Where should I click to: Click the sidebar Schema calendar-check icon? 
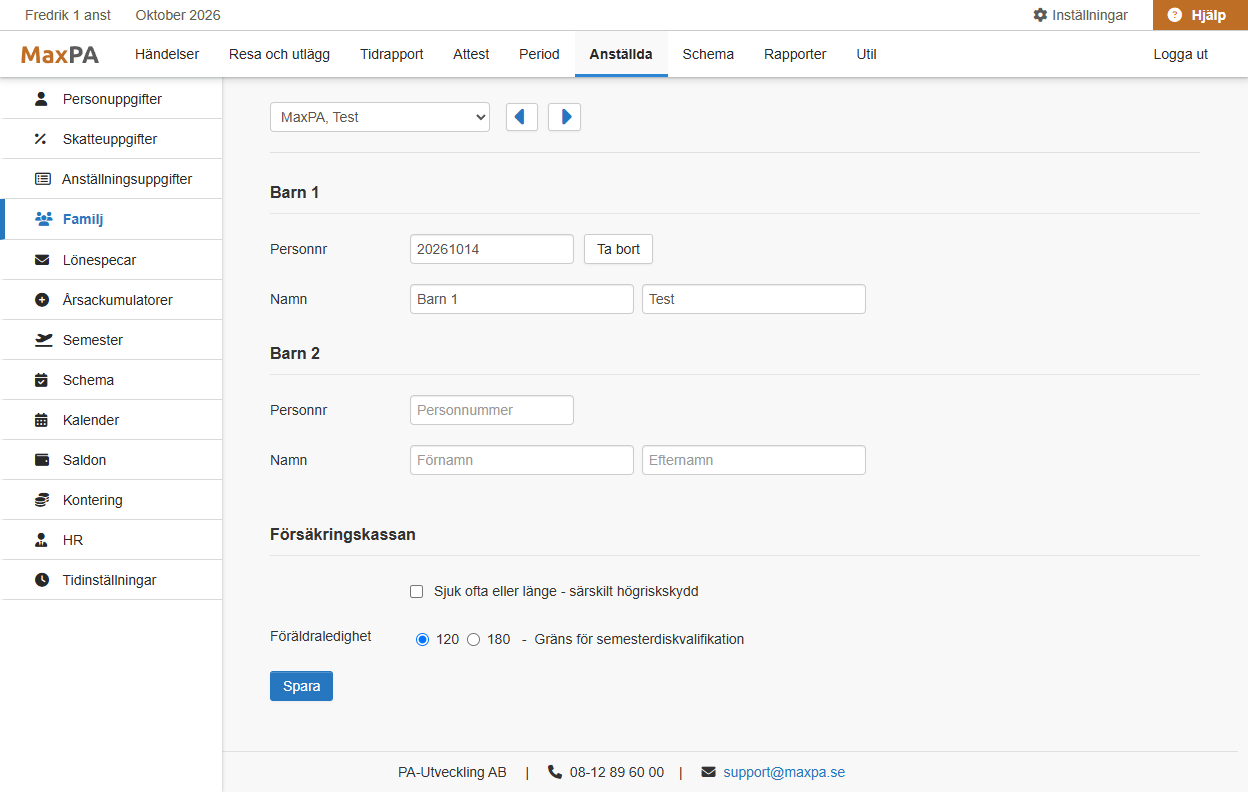41,380
